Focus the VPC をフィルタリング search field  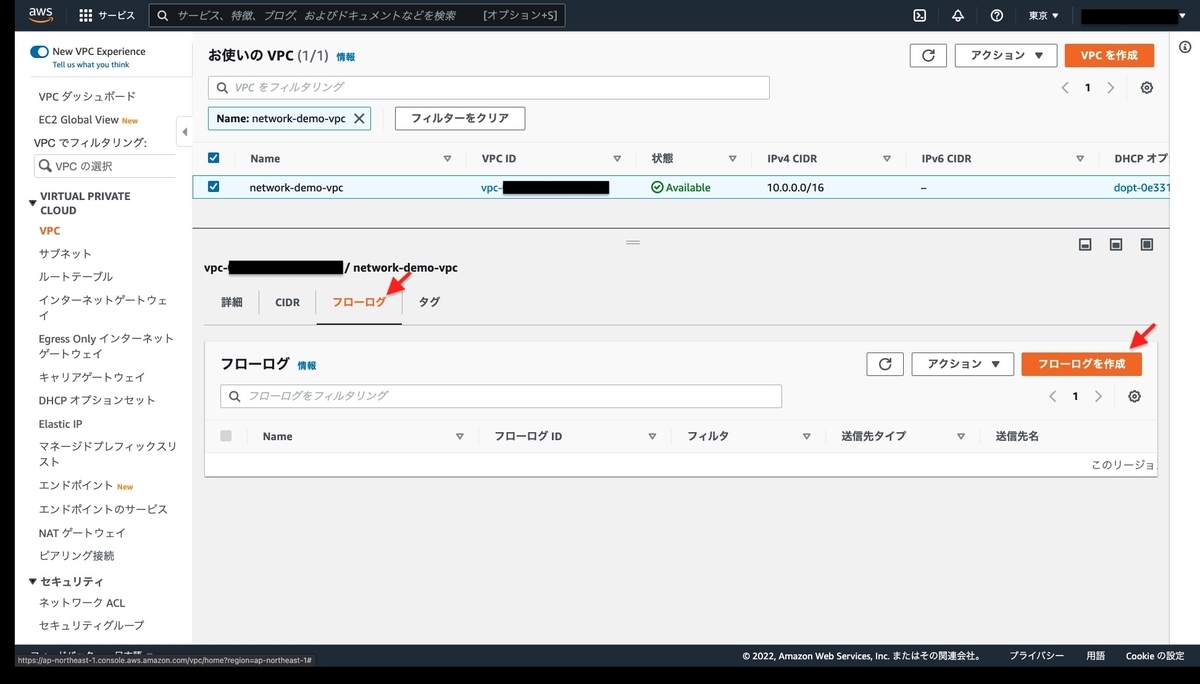click(x=488, y=87)
